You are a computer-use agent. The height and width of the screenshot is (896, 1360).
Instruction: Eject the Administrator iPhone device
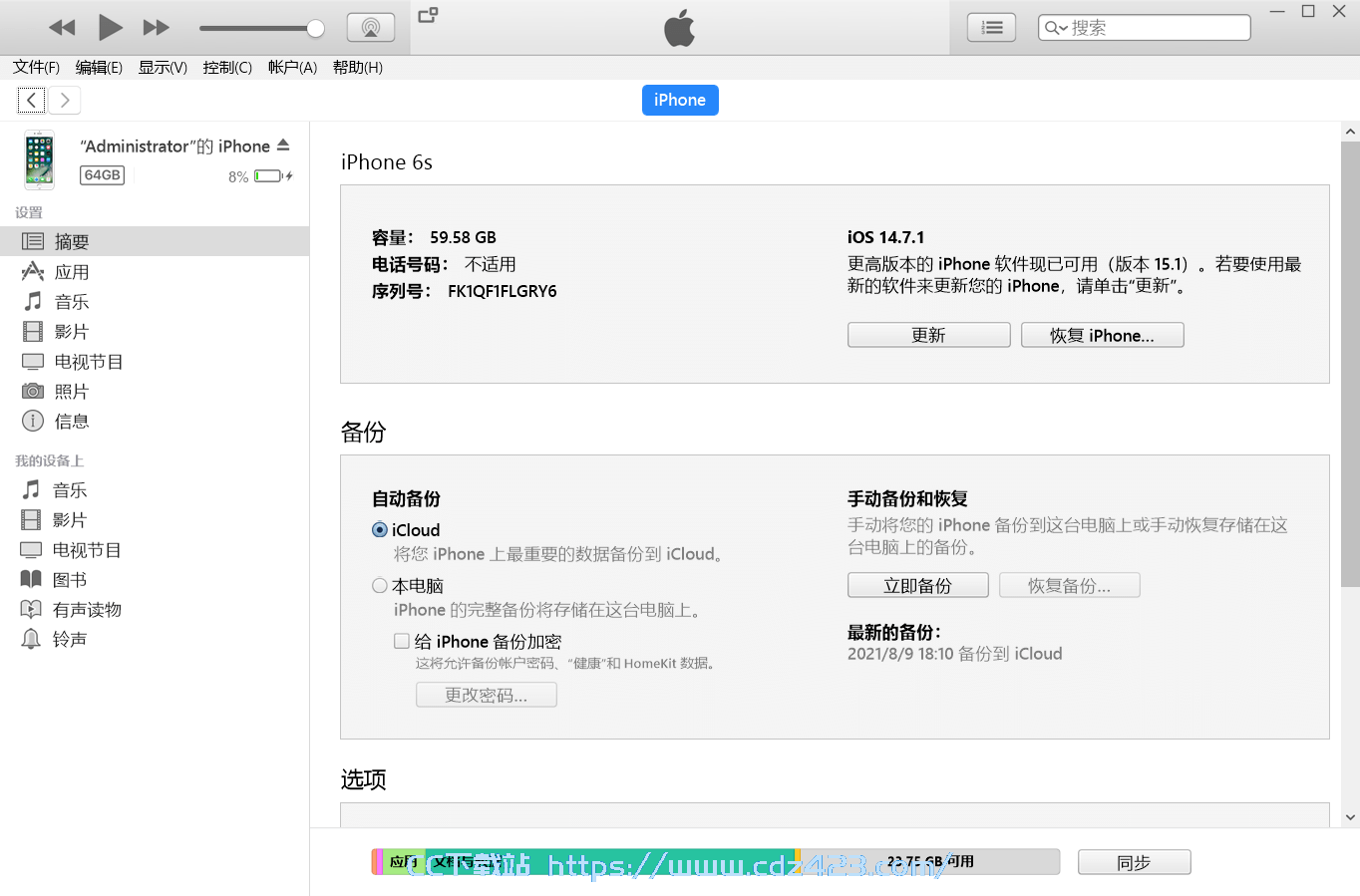(x=283, y=146)
